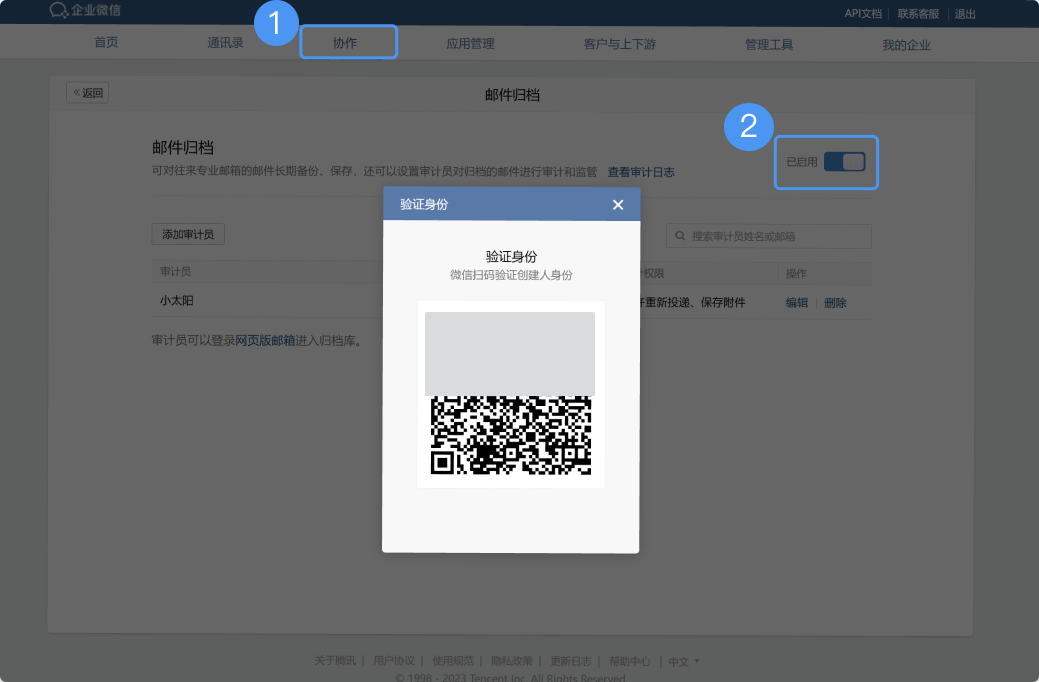Click 退出 to log out

(x=965, y=14)
